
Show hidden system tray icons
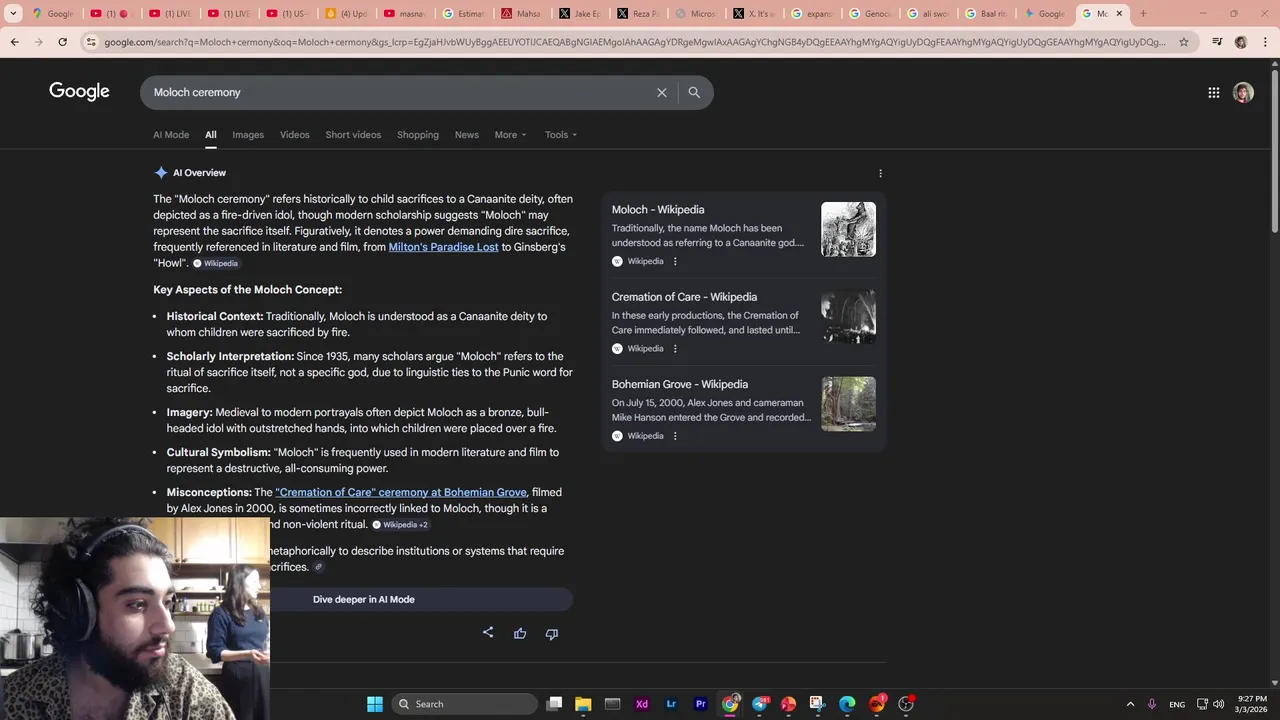(1130, 704)
